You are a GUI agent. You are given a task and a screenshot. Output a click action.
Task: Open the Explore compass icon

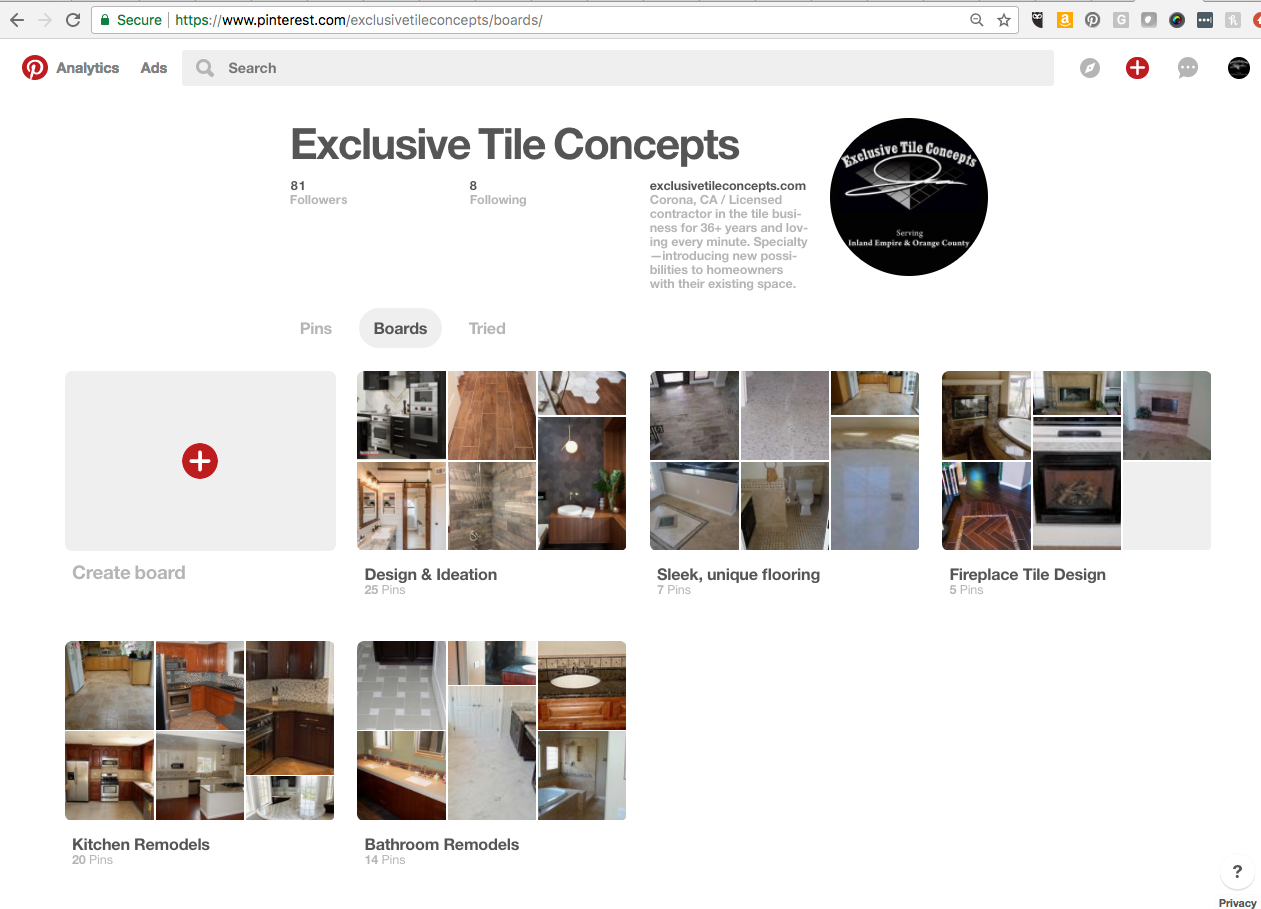(x=1090, y=68)
